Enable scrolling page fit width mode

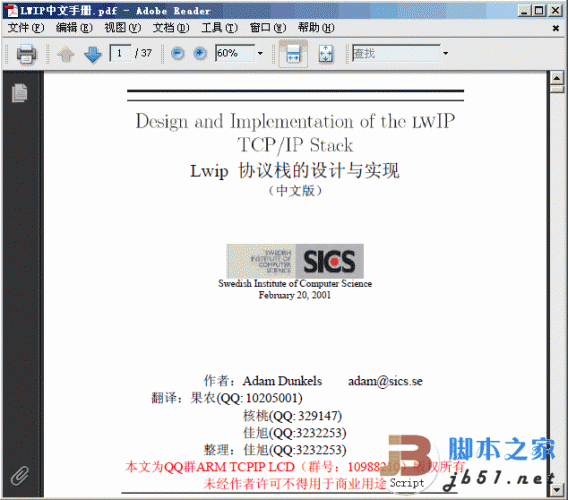click(293, 54)
